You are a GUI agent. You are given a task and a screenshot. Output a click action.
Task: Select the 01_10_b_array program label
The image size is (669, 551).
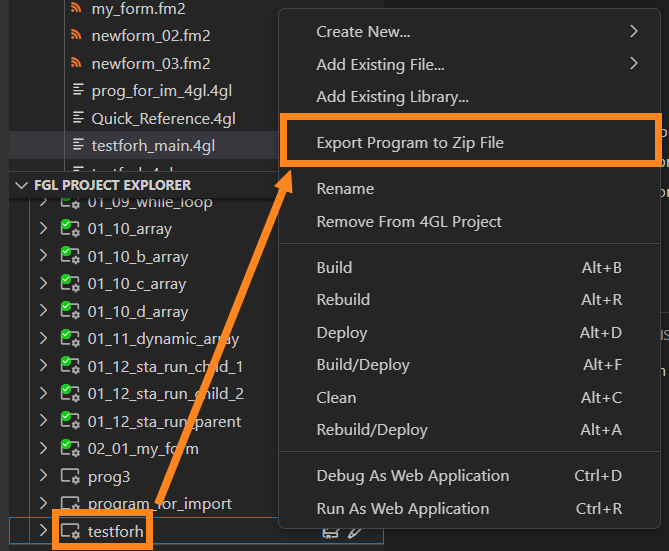click(x=138, y=257)
